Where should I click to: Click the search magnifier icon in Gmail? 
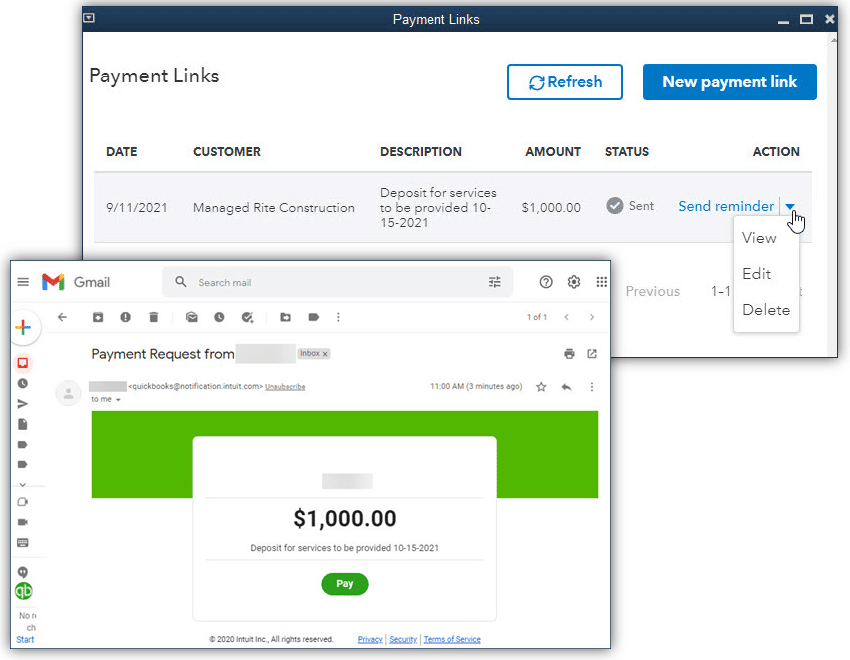click(x=181, y=282)
